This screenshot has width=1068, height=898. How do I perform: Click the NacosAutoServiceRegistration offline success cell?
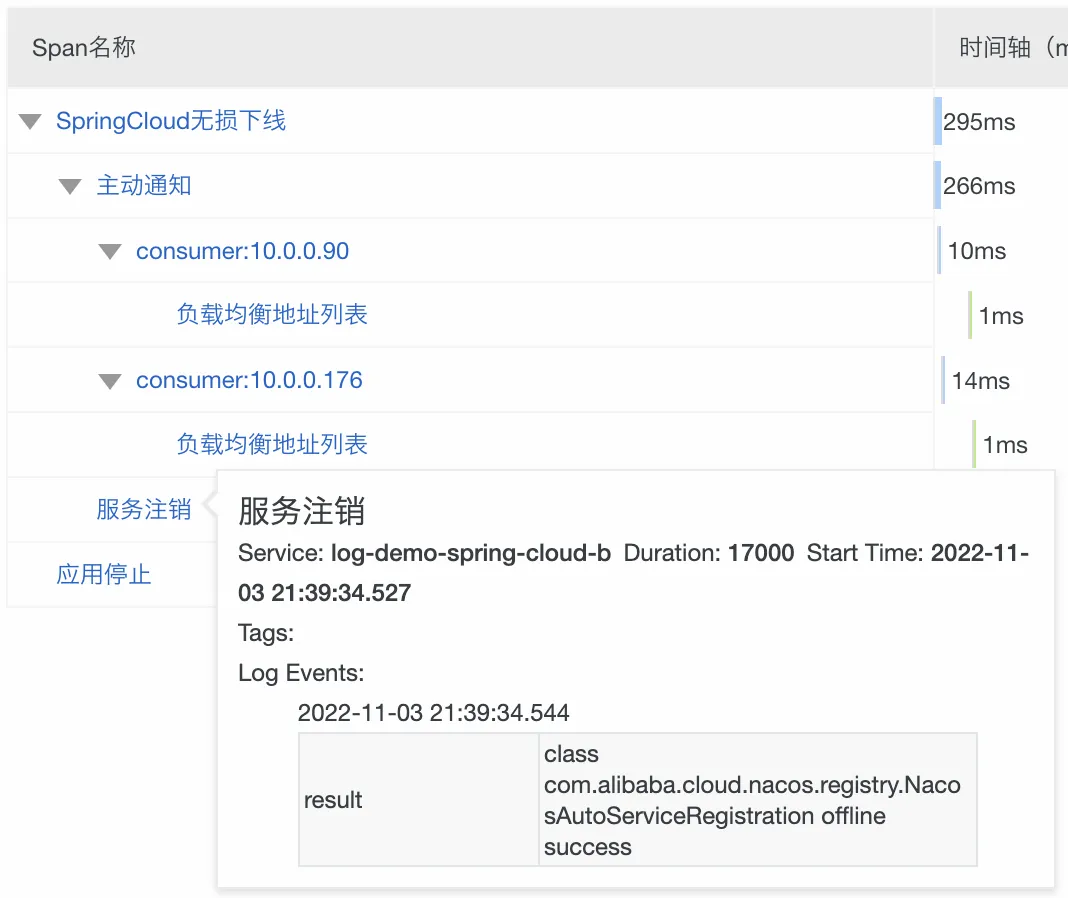point(758,800)
